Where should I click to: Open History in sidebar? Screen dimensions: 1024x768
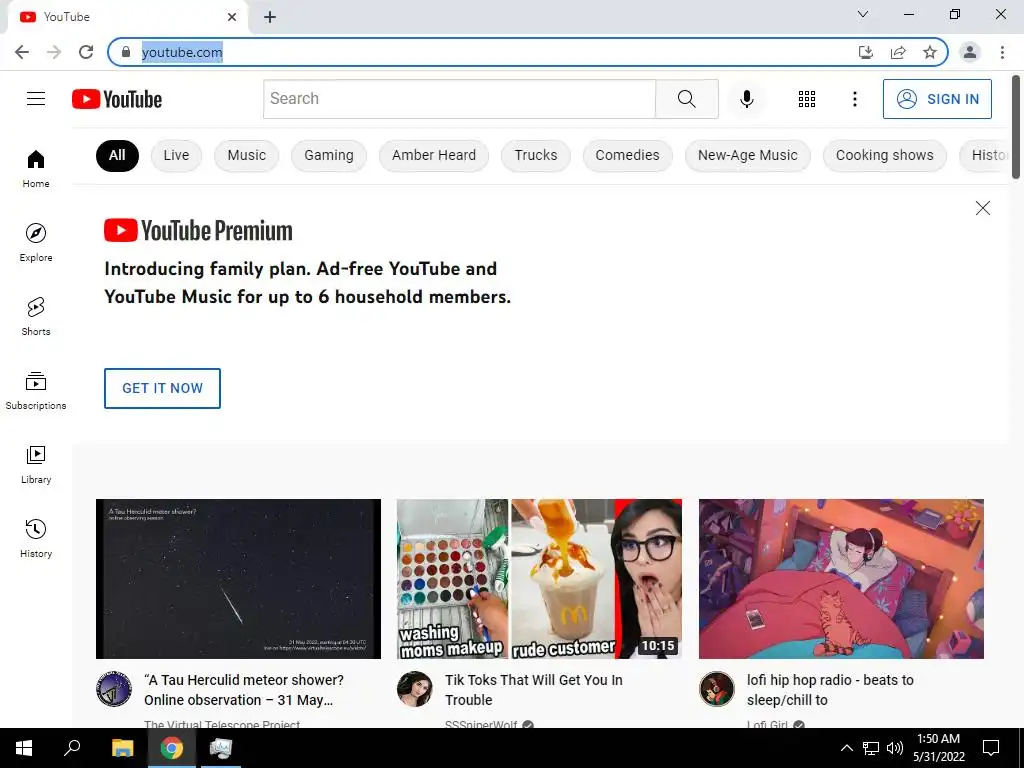tap(36, 538)
